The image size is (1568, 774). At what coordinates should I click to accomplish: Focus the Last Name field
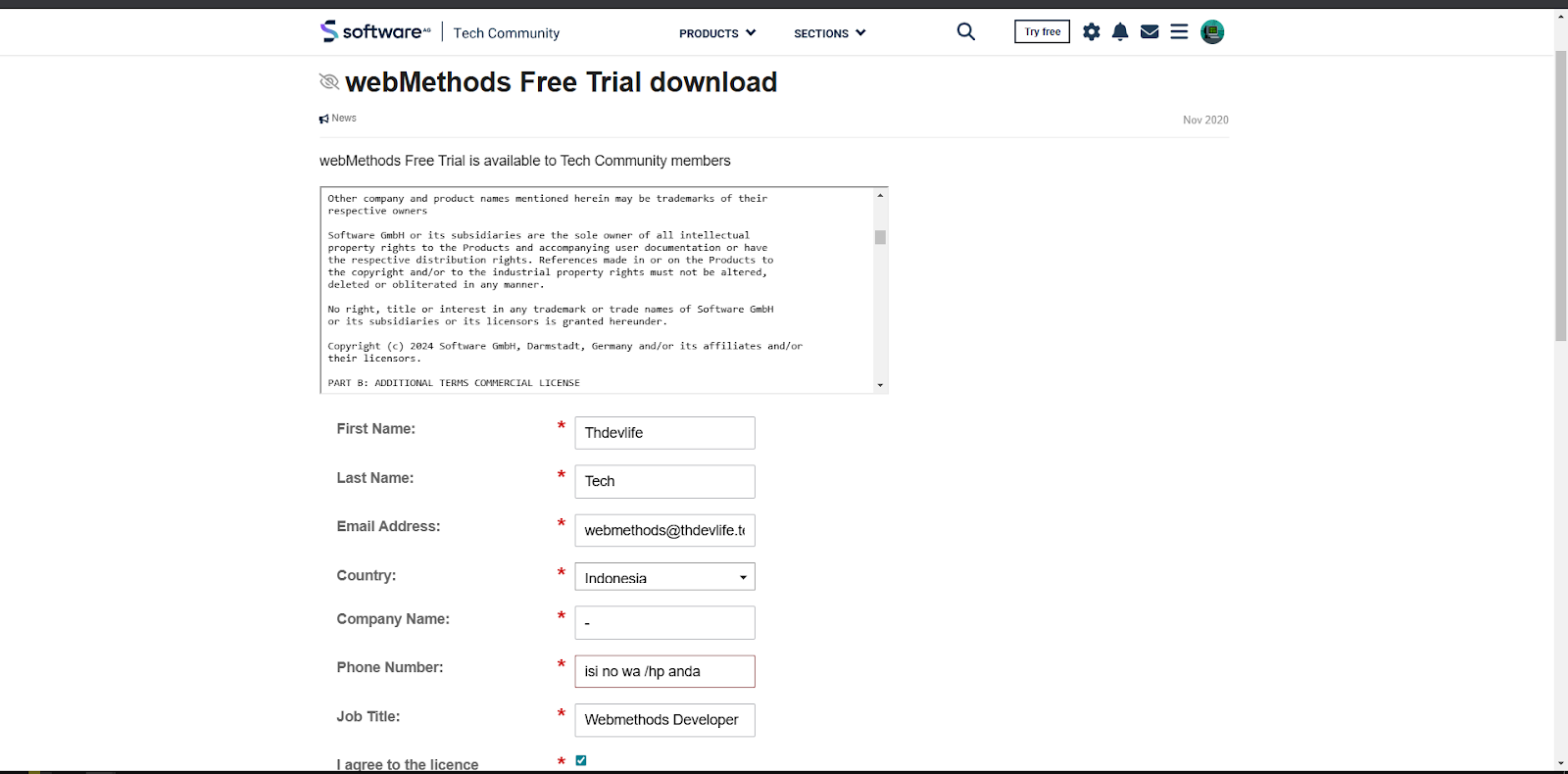[664, 481]
